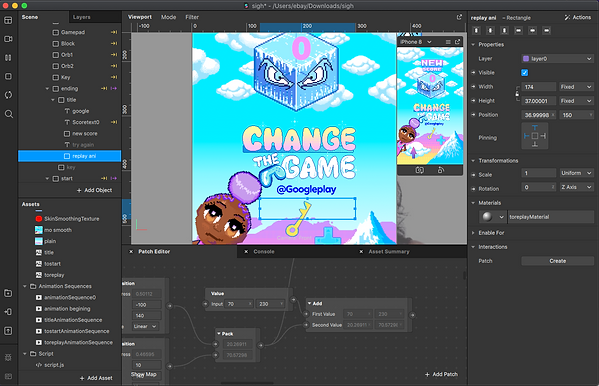Click the Add Object button
Viewport: 599px width, 386px height.
(94, 190)
